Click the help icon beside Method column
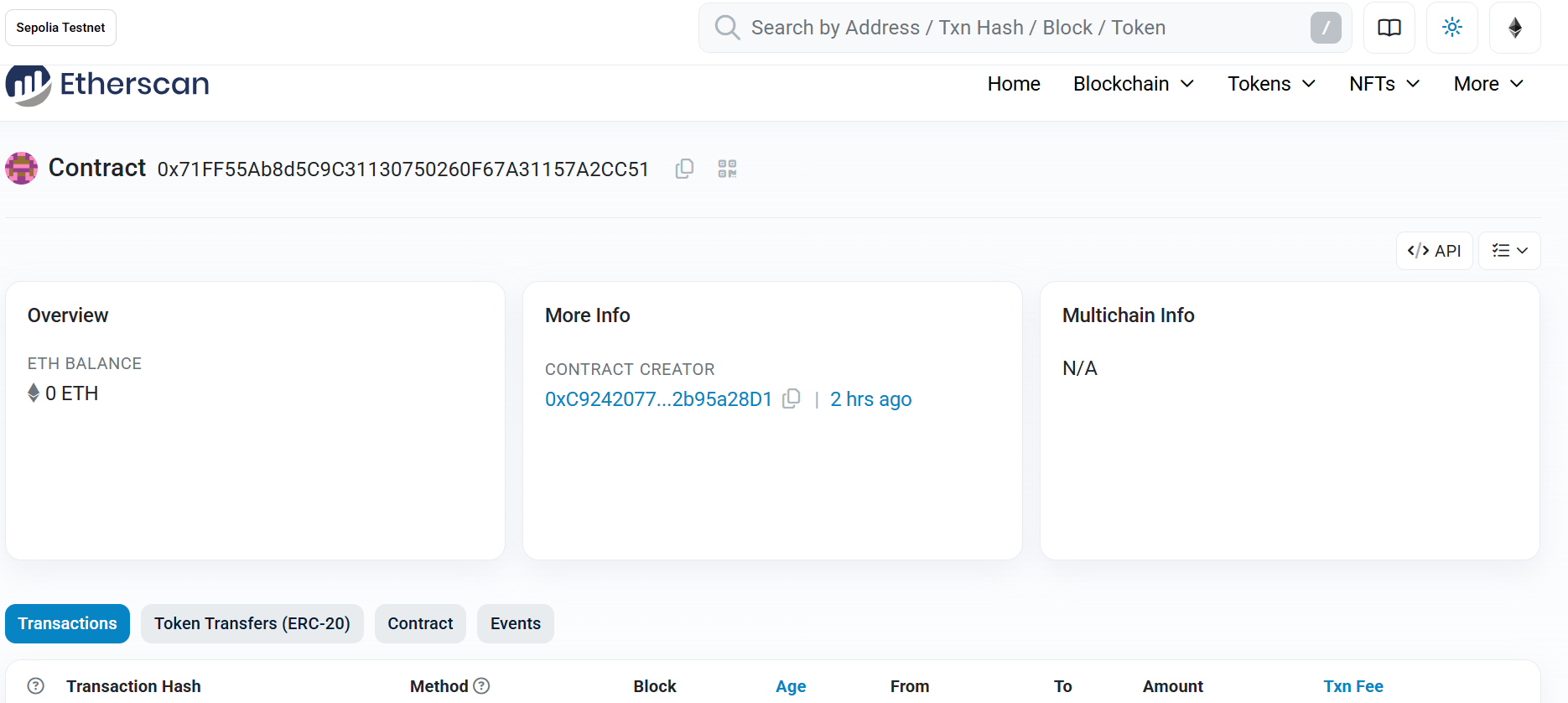This screenshot has width=1568, height=703. [481, 686]
